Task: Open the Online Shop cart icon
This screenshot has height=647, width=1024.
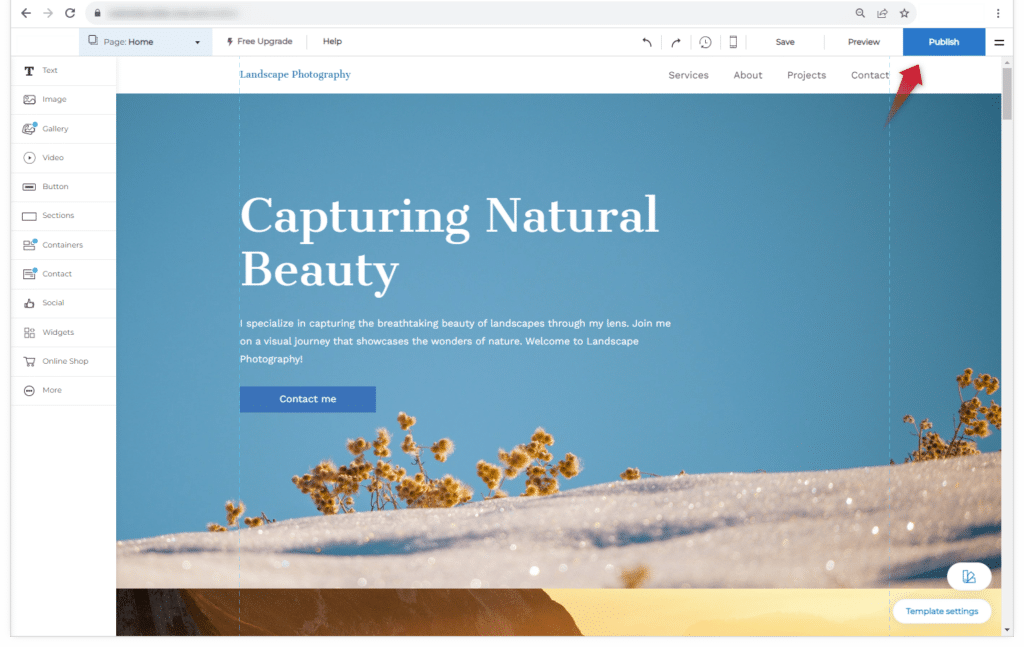Action: coord(29,361)
